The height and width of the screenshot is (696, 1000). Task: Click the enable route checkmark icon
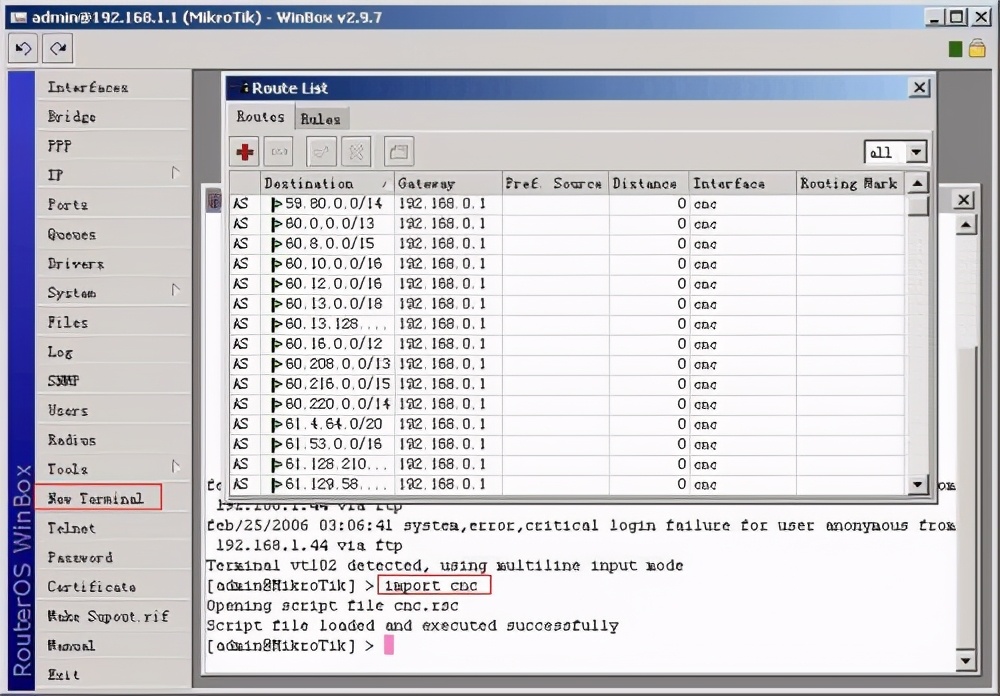point(322,152)
